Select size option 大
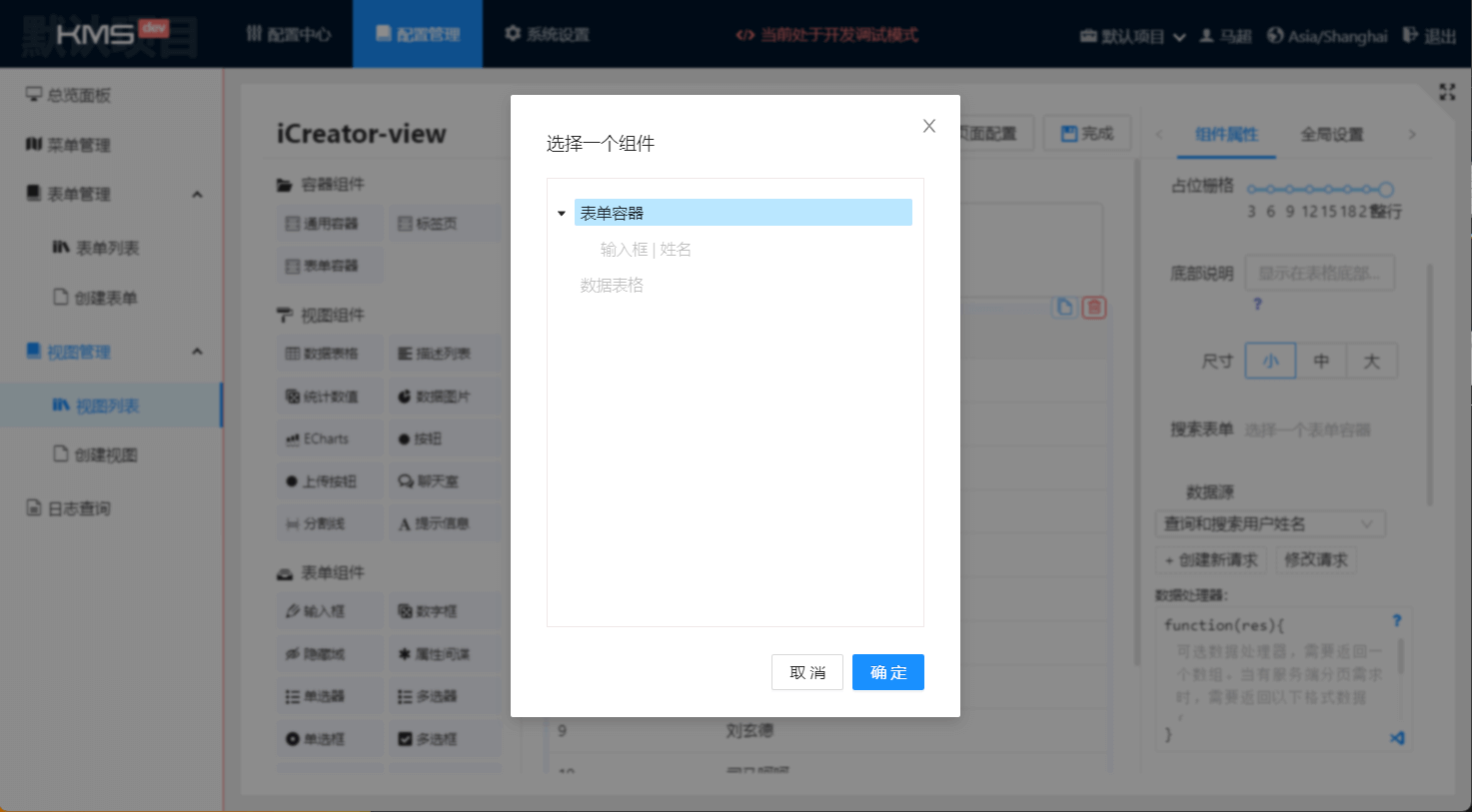This screenshot has height=812, width=1472. 1372,362
